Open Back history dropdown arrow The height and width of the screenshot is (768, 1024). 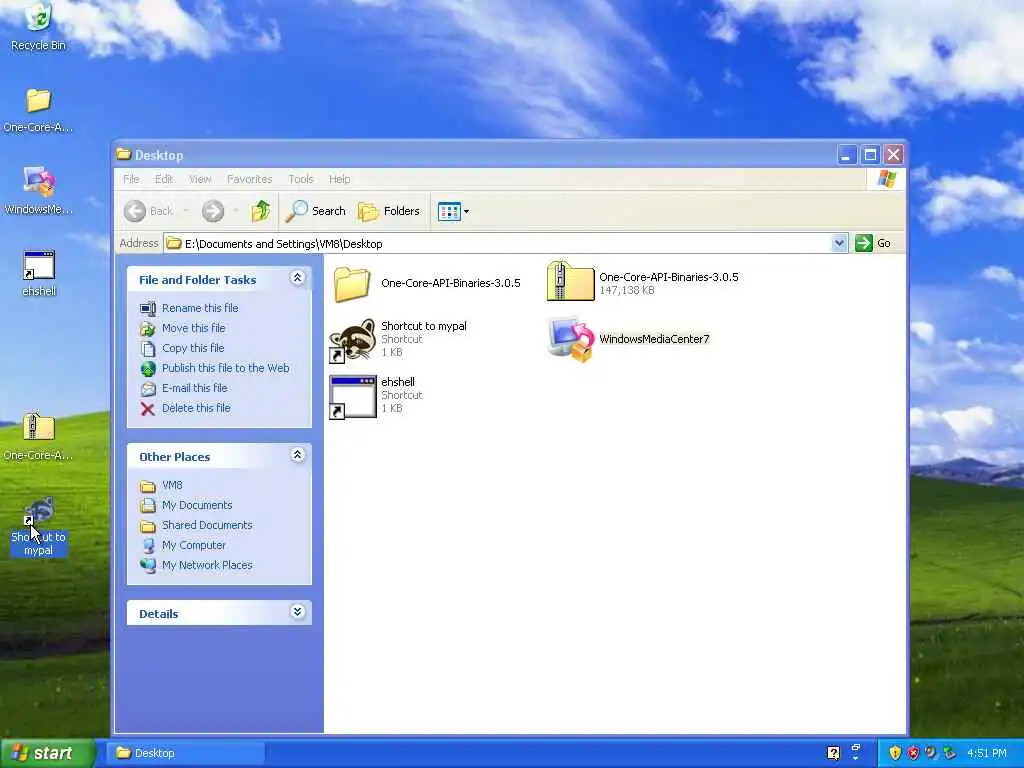[x=186, y=211]
